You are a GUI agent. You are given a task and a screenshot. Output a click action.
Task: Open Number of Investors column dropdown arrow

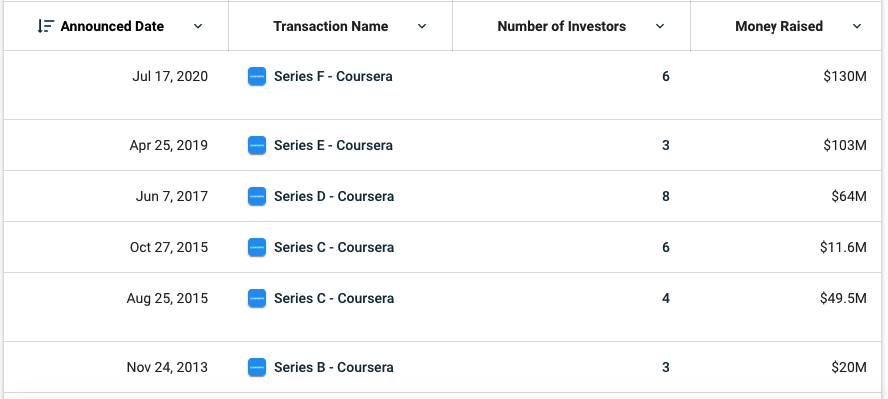(660, 26)
